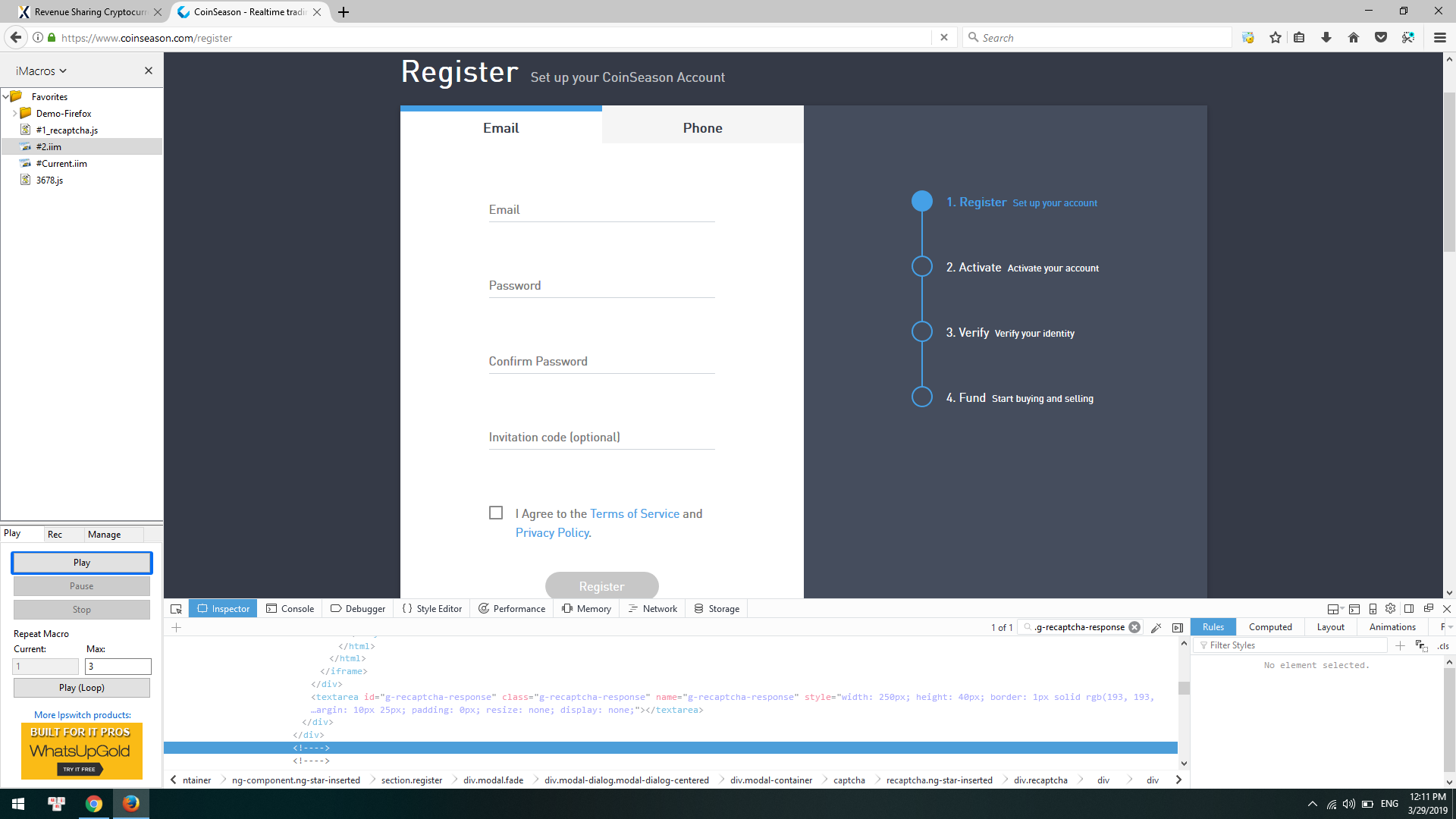Expand the breadcrumb path in DevTools
This screenshot has width=1456, height=819.
[1180, 780]
